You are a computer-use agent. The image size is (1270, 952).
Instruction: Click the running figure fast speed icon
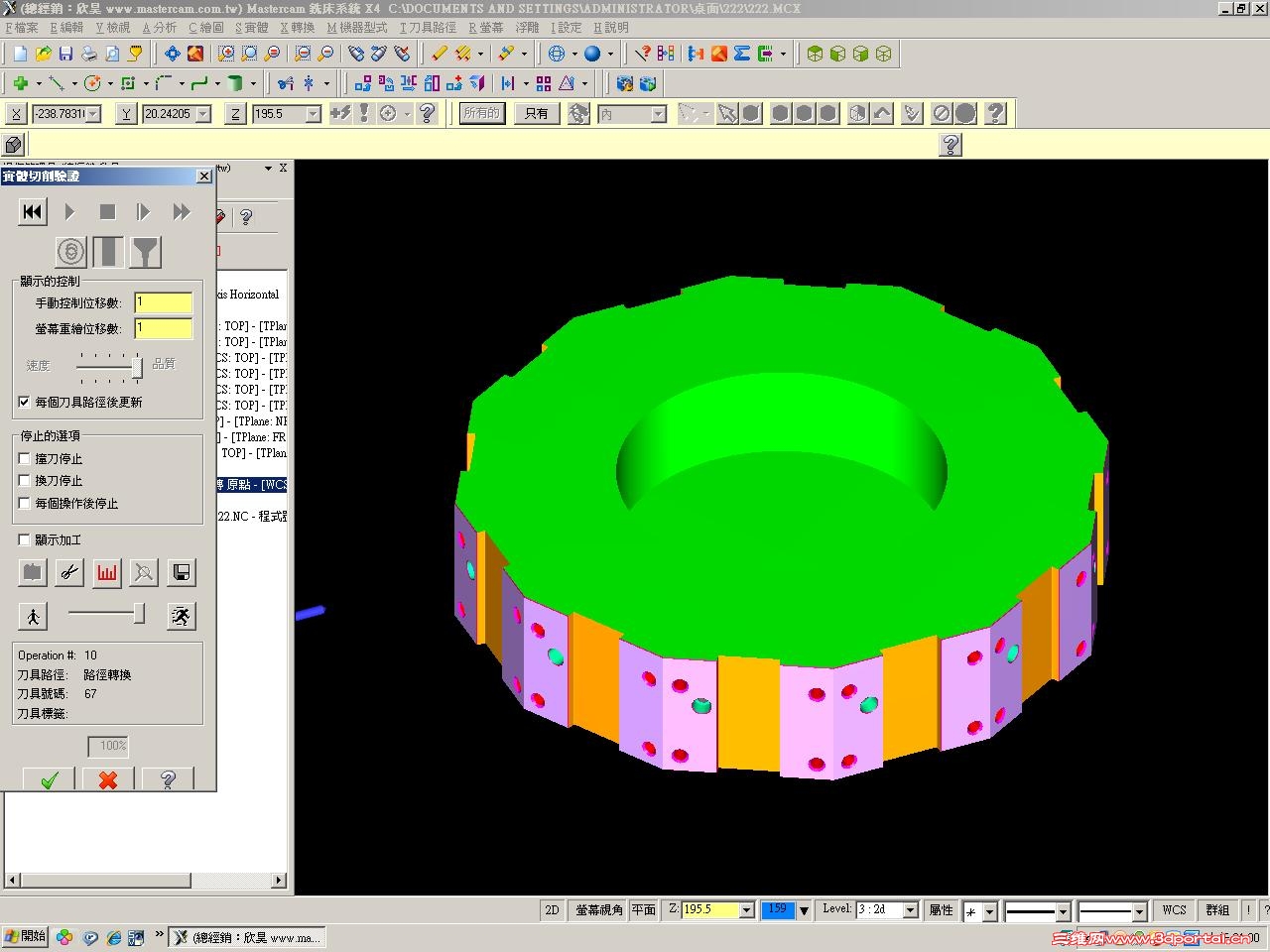(181, 616)
